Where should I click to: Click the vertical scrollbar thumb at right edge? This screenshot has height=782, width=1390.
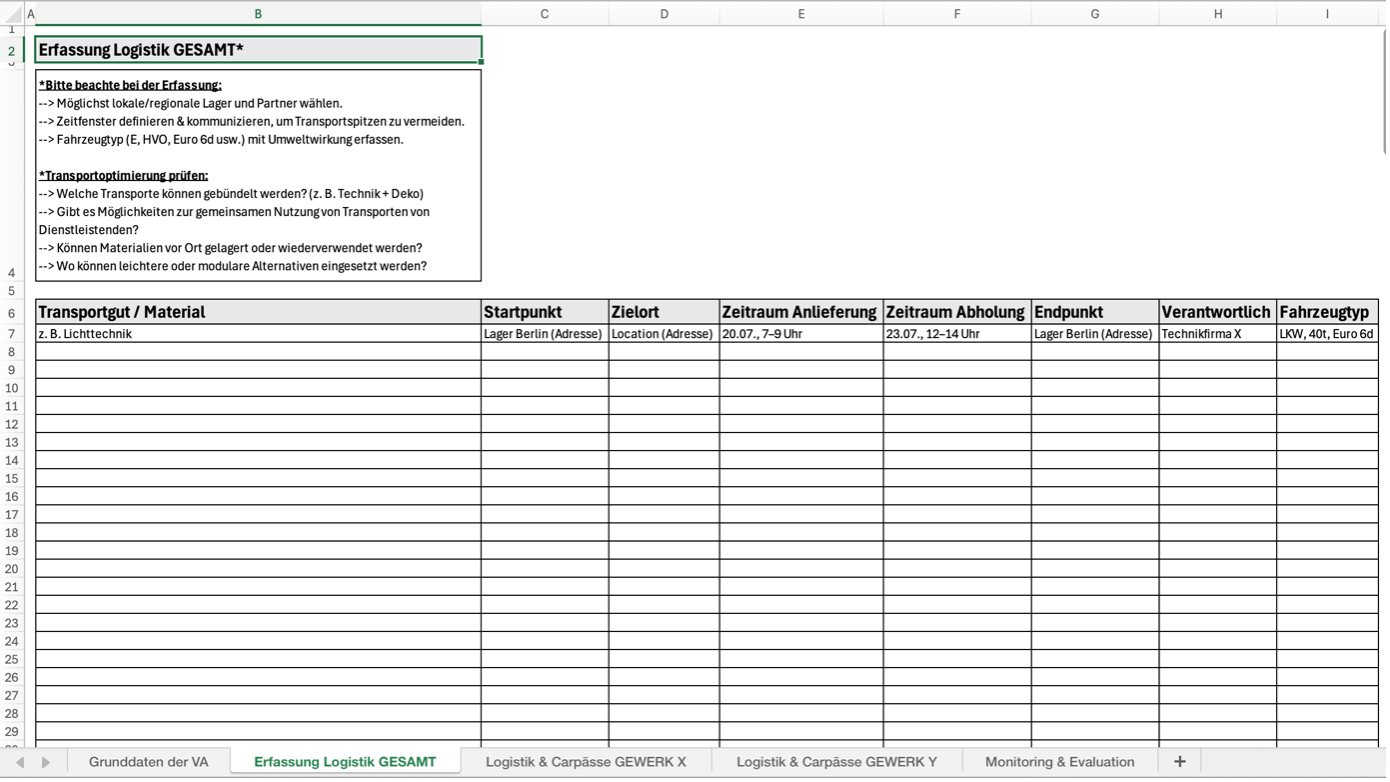pos(1385,90)
